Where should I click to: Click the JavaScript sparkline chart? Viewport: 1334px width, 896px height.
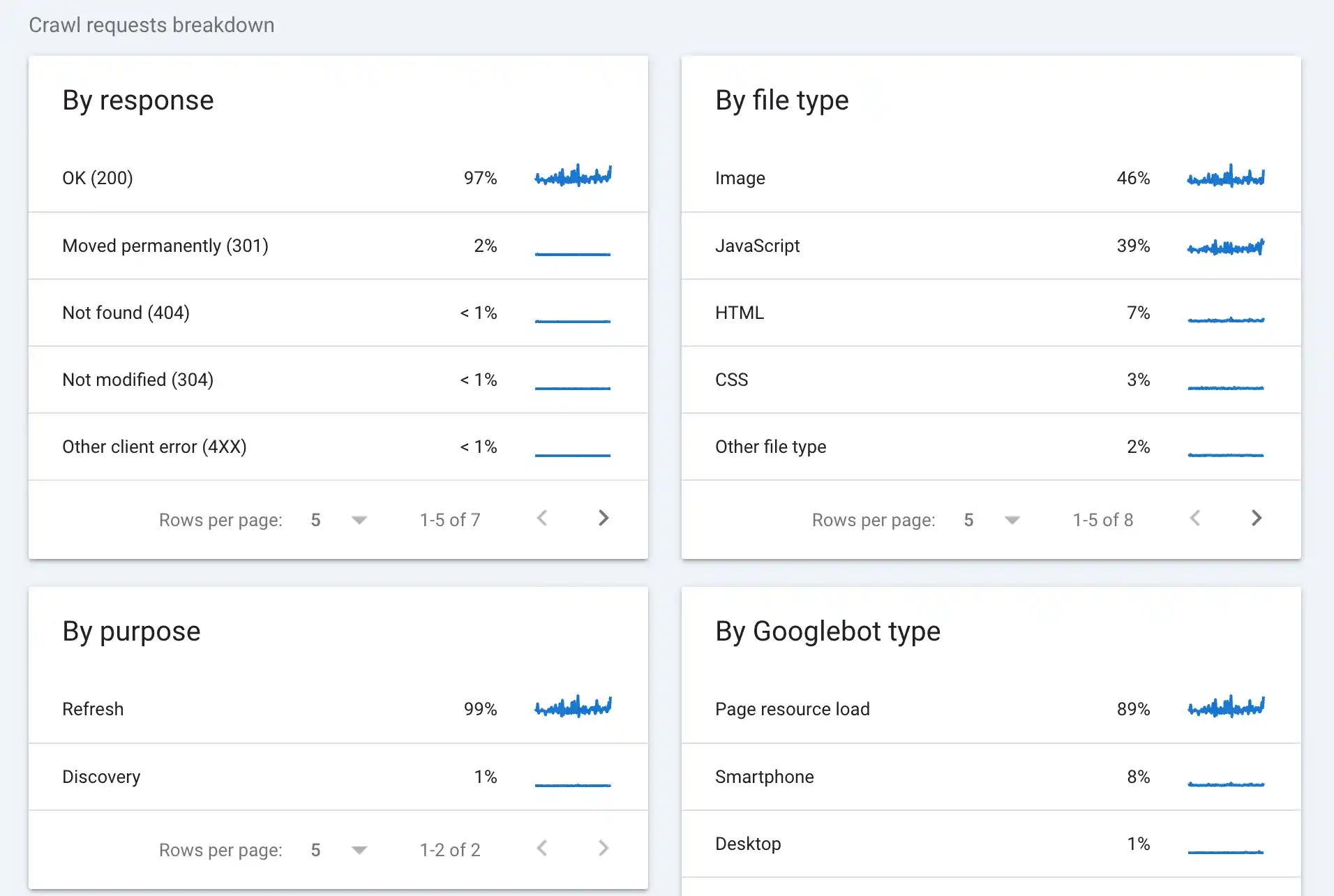1226,246
